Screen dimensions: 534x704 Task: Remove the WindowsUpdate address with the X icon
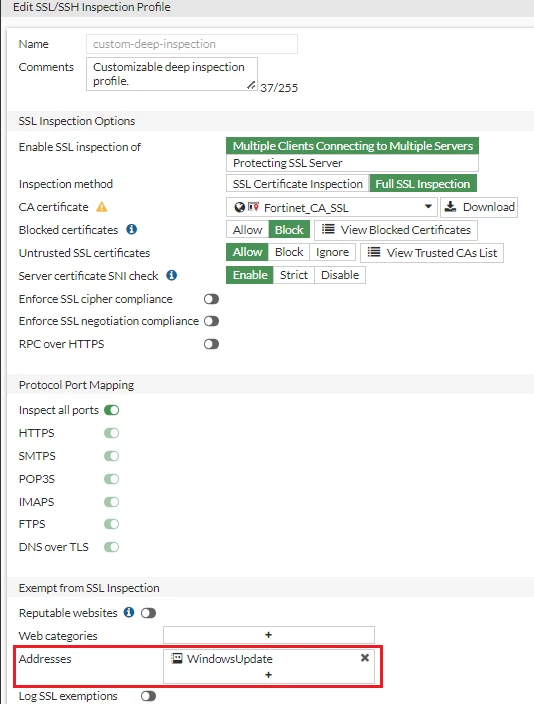(365, 658)
